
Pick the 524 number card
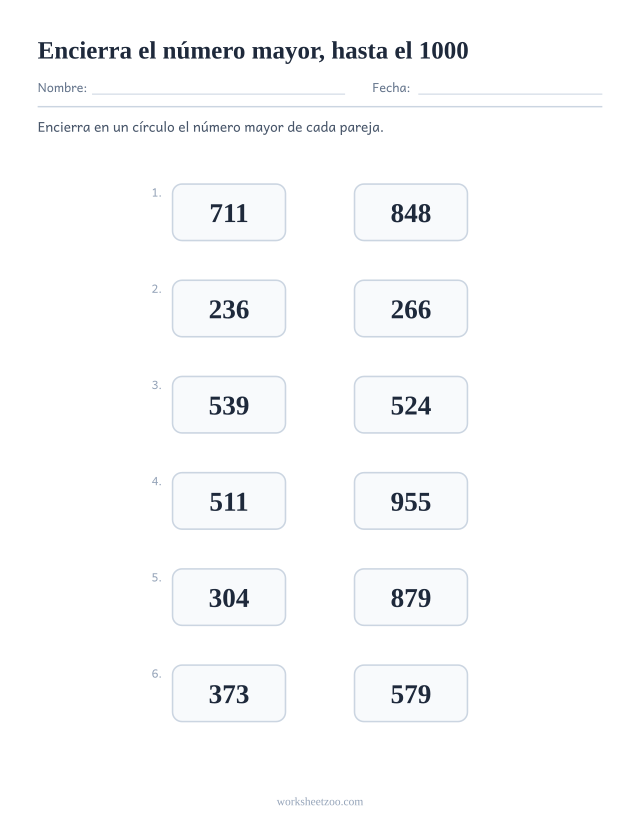pyautogui.click(x=411, y=405)
